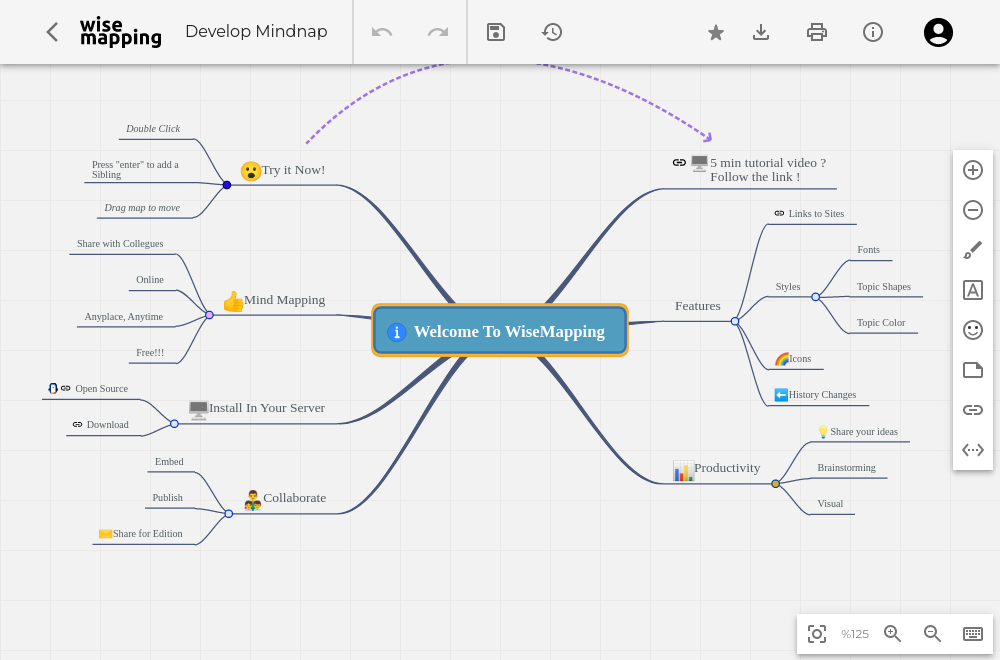Open the user account avatar menu
This screenshot has height=660, width=1000.
[x=938, y=33]
